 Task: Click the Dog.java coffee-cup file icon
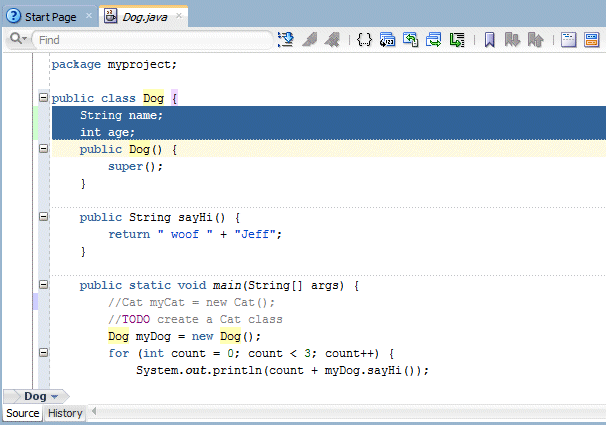pos(111,16)
